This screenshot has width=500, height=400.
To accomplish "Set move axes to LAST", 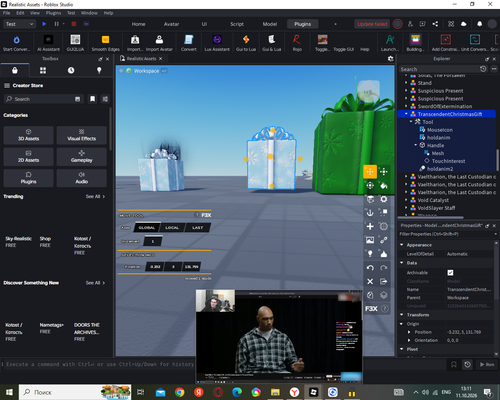I will click(198, 228).
